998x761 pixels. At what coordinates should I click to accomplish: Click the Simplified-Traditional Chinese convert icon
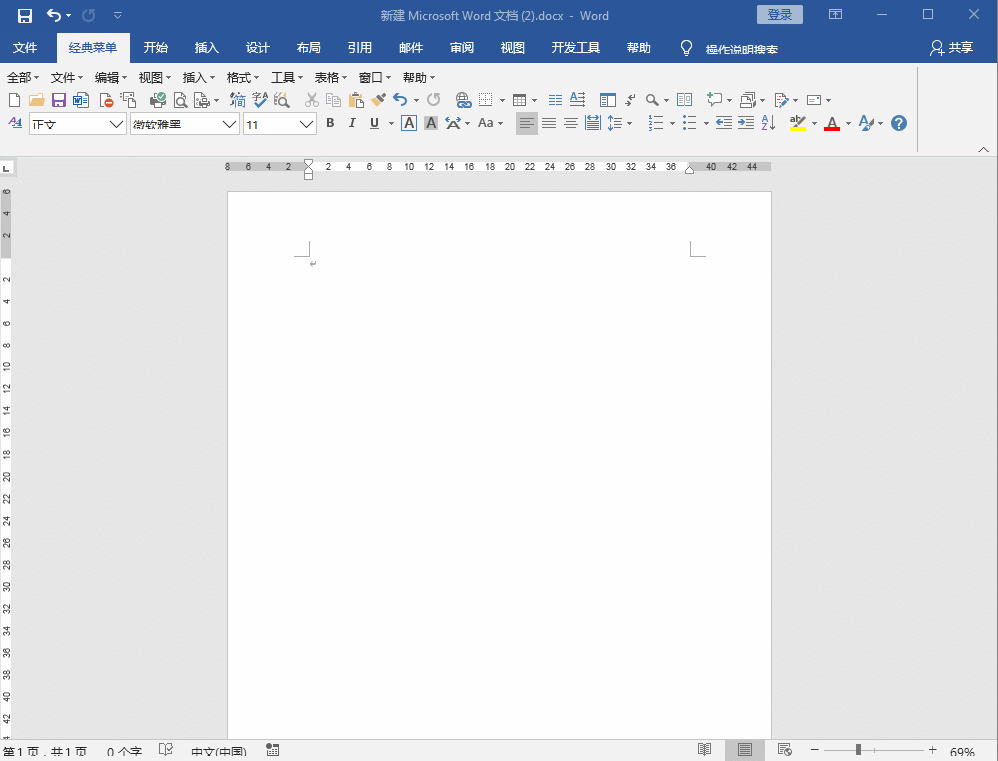pos(238,100)
